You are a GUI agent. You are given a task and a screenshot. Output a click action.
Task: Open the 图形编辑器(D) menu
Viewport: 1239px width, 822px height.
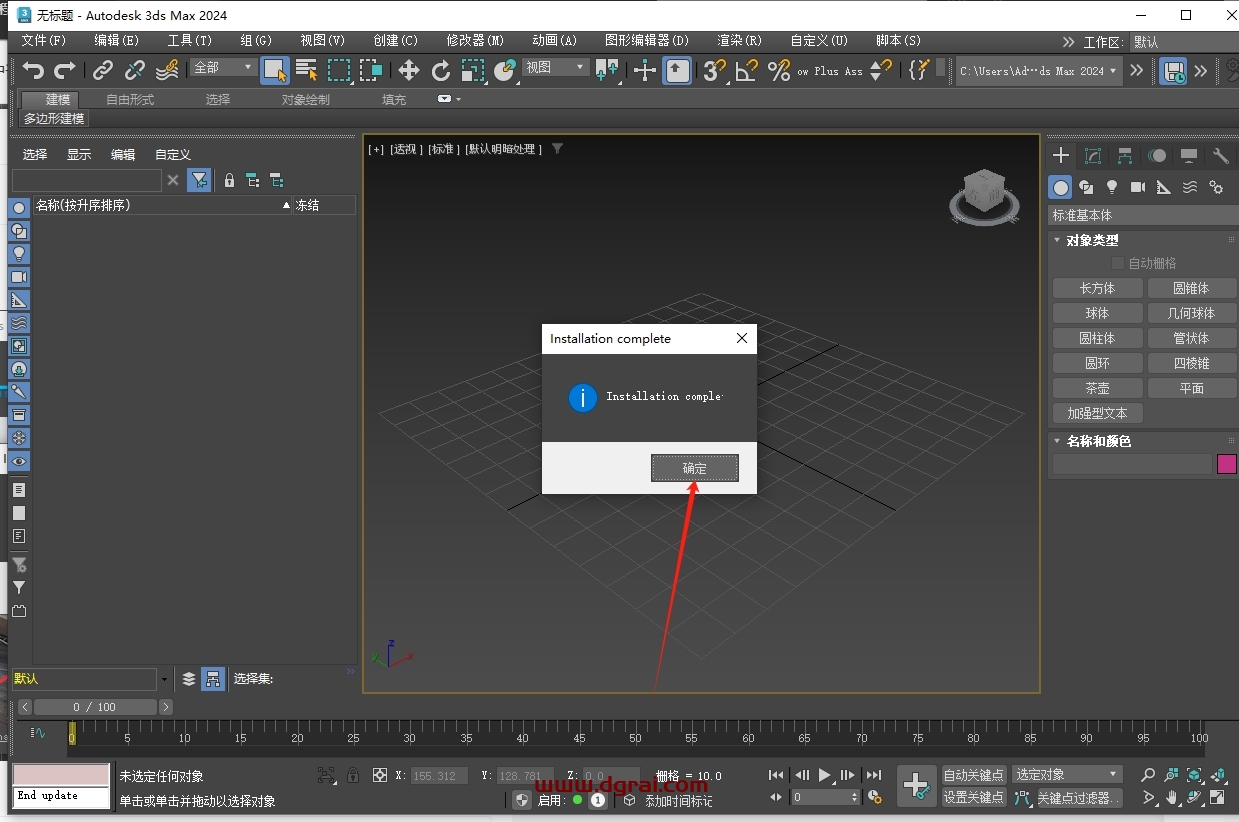[x=647, y=41]
